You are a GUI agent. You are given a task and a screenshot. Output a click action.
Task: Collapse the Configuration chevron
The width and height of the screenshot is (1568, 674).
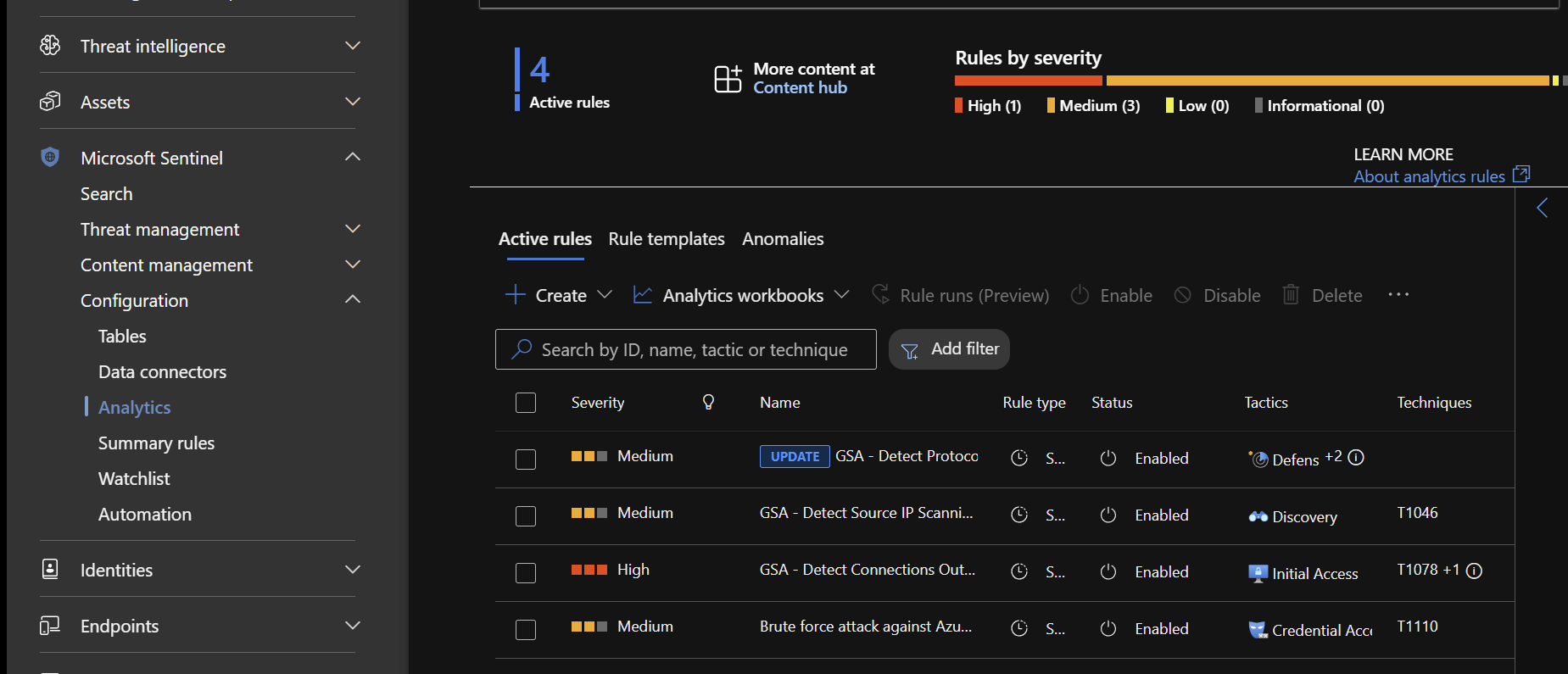(x=353, y=299)
